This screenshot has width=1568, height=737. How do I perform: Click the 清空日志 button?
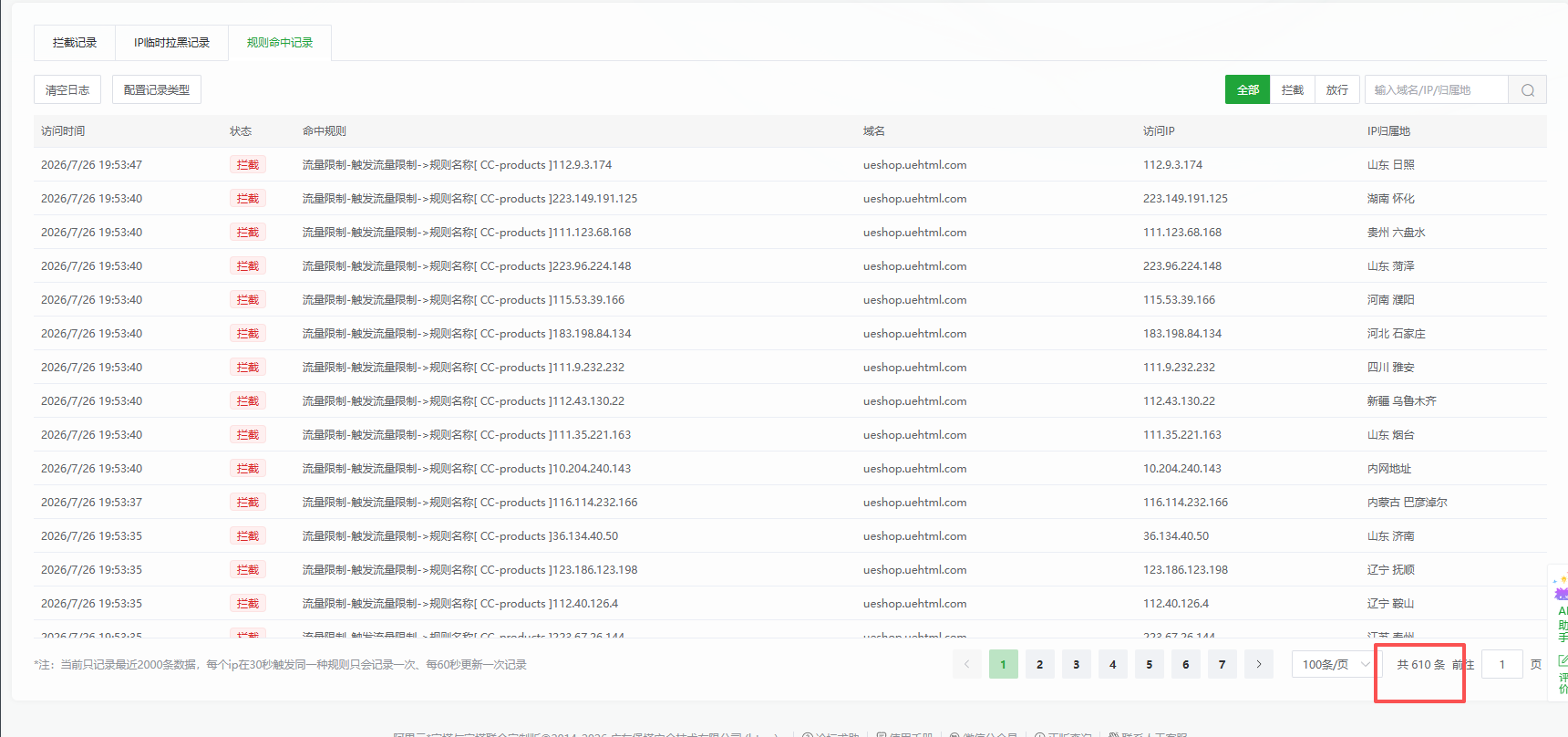coord(67,90)
